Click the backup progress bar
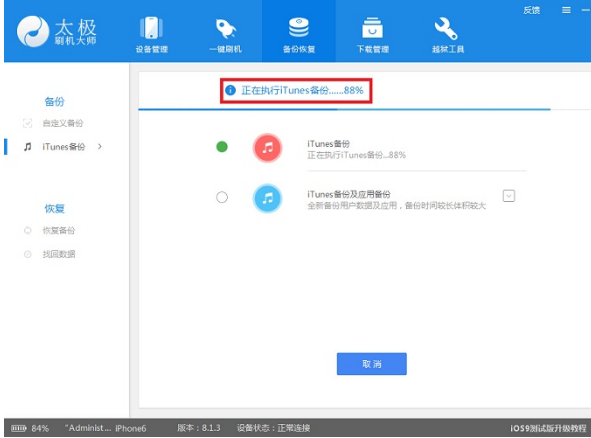Image resolution: width=591 pixels, height=438 pixels. click(344, 109)
